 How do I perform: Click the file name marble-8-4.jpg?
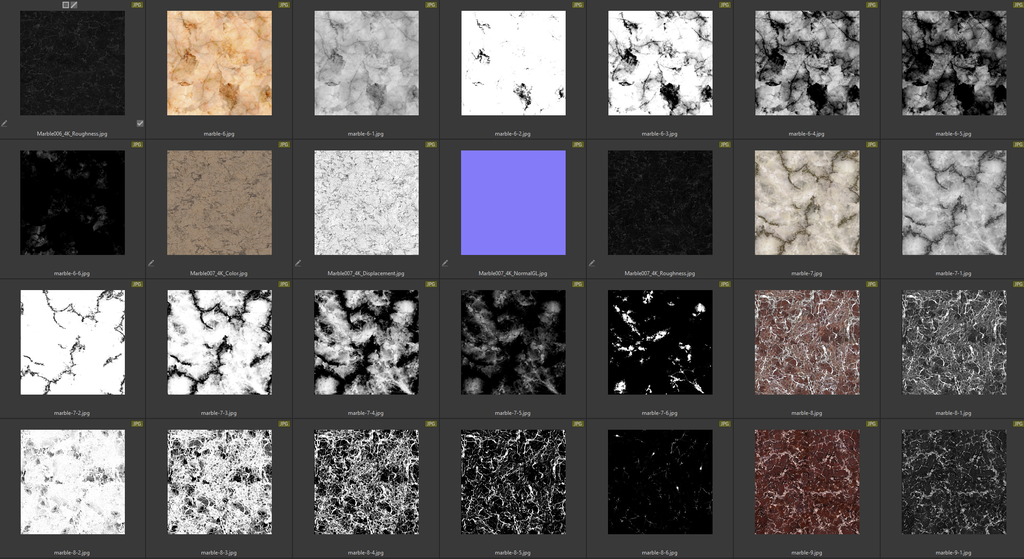[366, 552]
